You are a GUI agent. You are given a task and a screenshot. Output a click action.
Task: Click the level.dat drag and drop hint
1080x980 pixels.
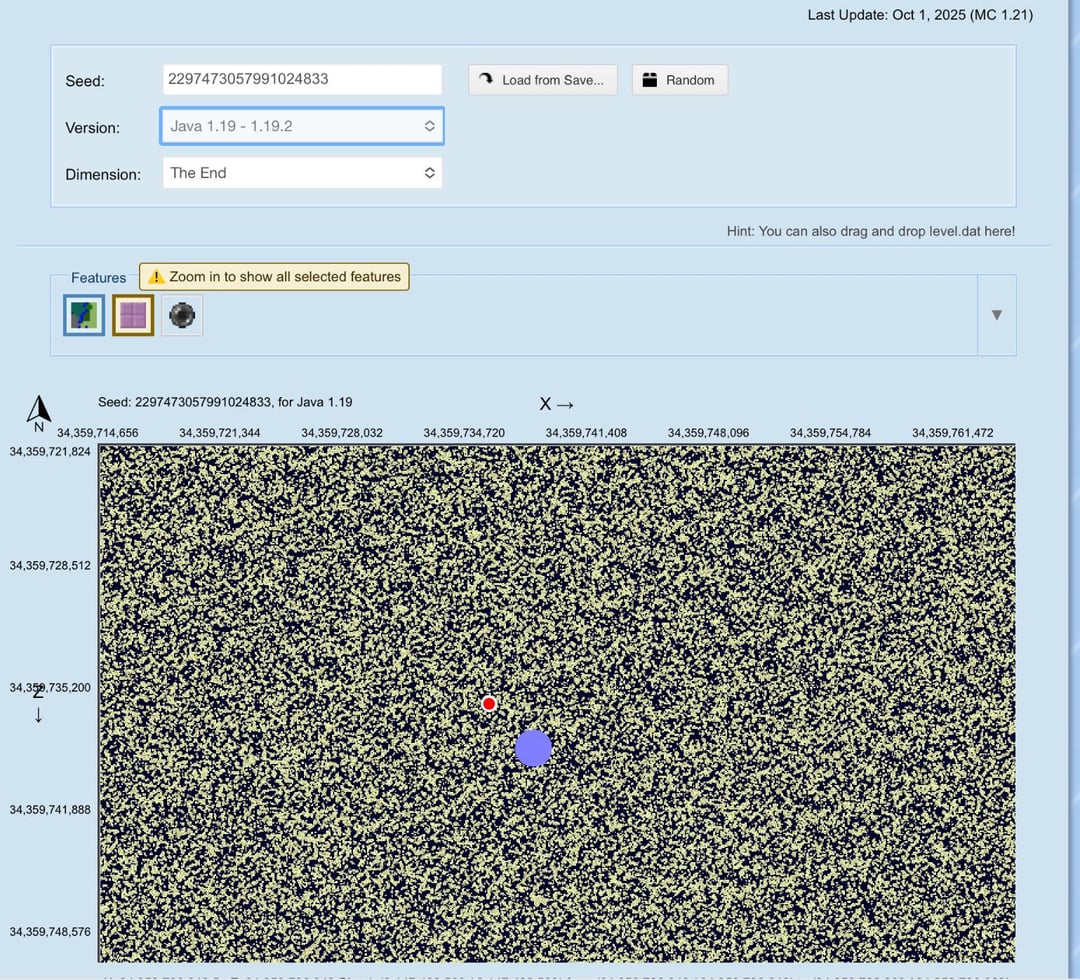tap(870, 231)
